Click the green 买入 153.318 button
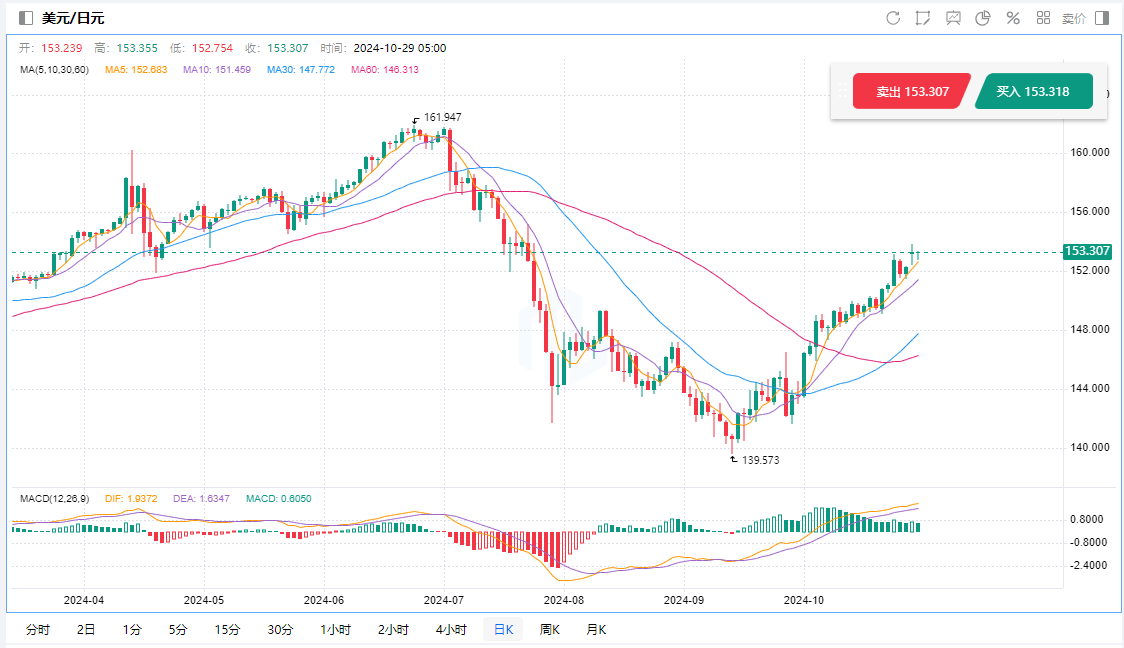1124x648 pixels. (x=1033, y=91)
